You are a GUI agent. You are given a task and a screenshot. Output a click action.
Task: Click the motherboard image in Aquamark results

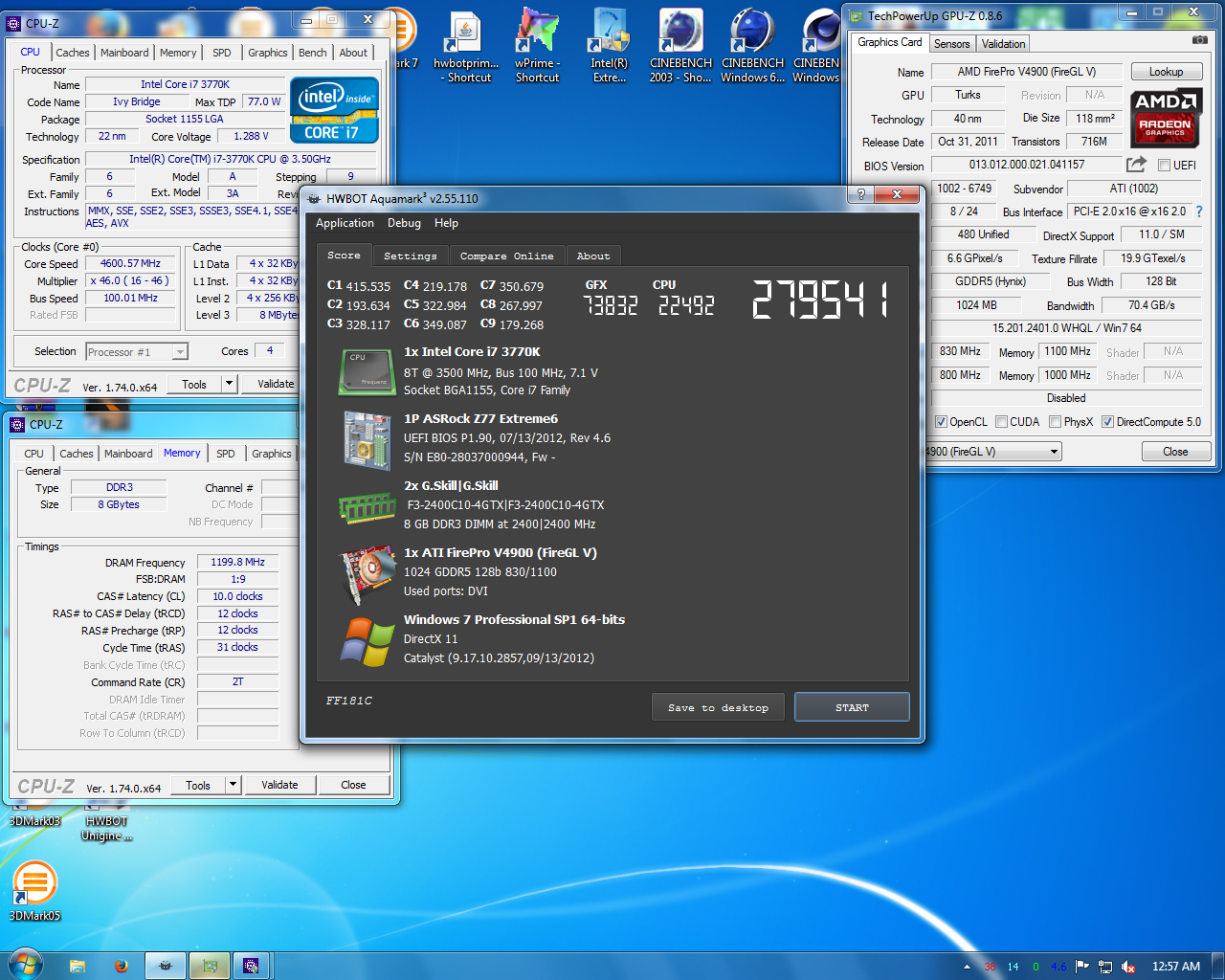click(x=367, y=440)
